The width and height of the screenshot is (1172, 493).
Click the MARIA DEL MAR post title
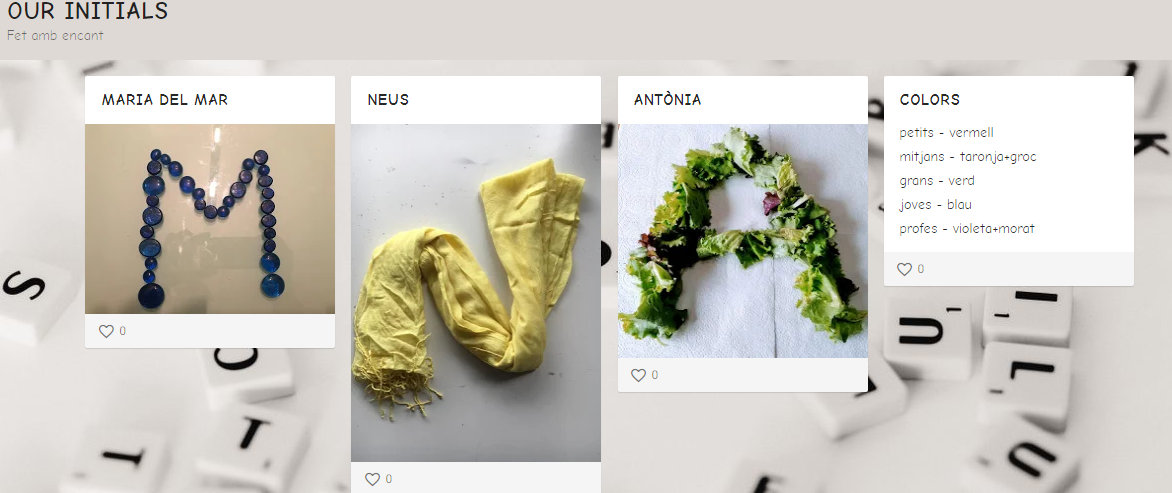click(x=165, y=99)
